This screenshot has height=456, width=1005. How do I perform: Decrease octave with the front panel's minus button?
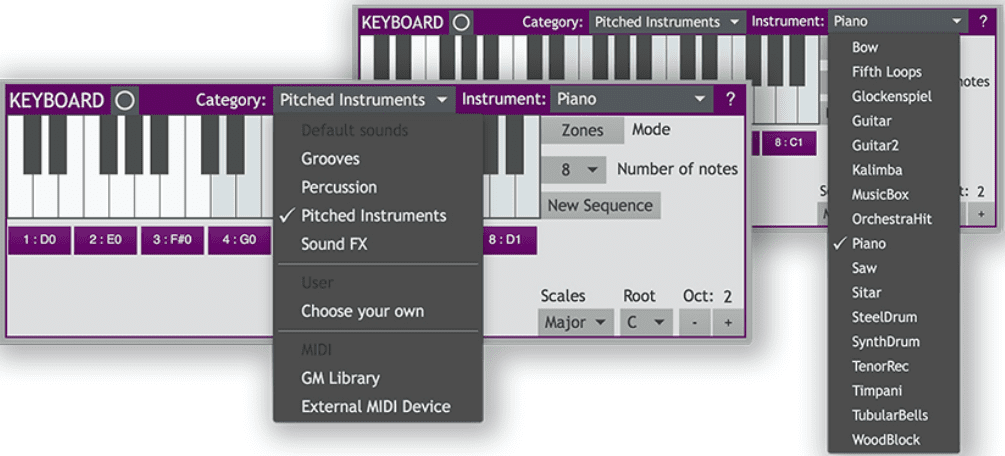pyautogui.click(x=693, y=322)
